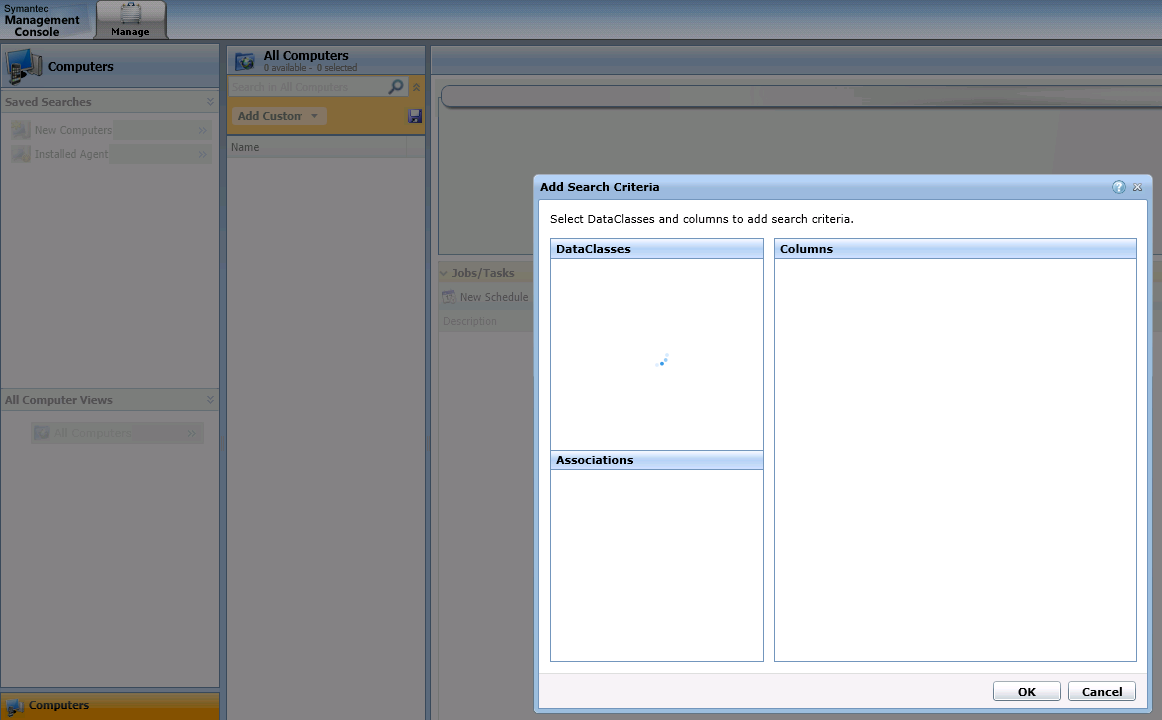Open the Add Custom dropdown
1162x720 pixels.
coord(278,116)
